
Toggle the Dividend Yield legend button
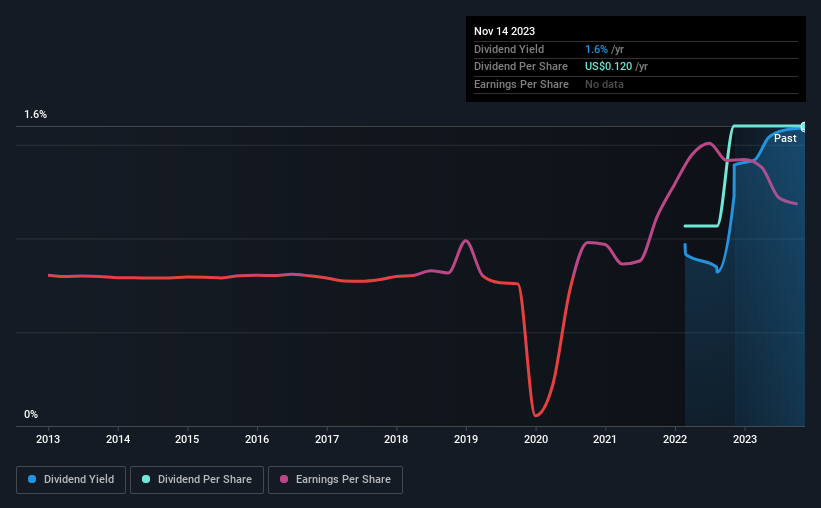click(71, 480)
